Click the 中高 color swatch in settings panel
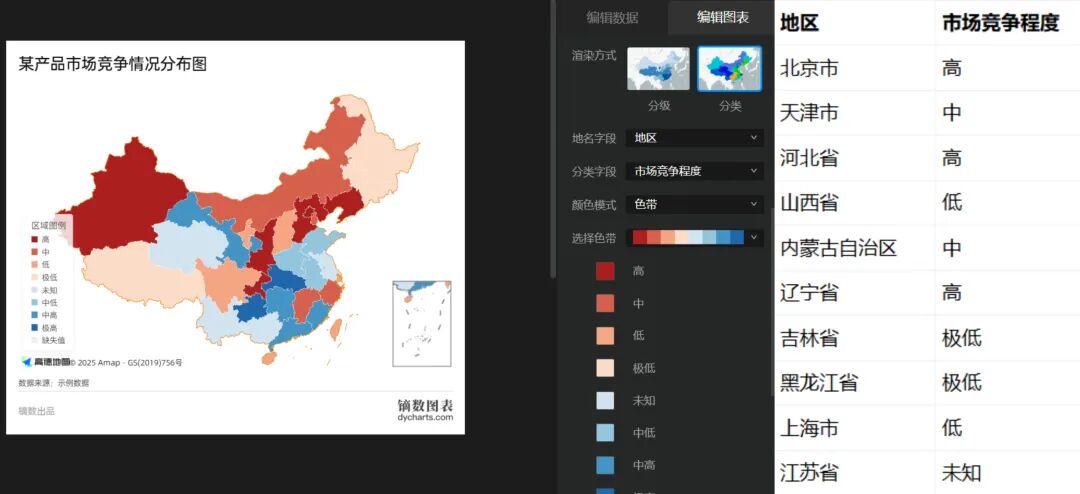This screenshot has width=1080, height=494. coord(605,465)
